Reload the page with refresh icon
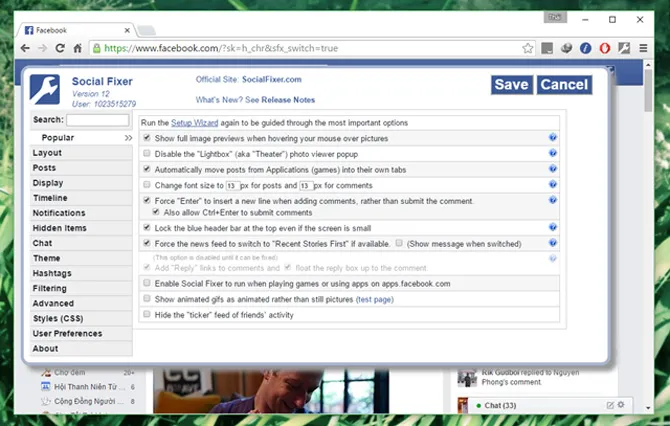Viewport: 670px width, 426px height. (60, 48)
